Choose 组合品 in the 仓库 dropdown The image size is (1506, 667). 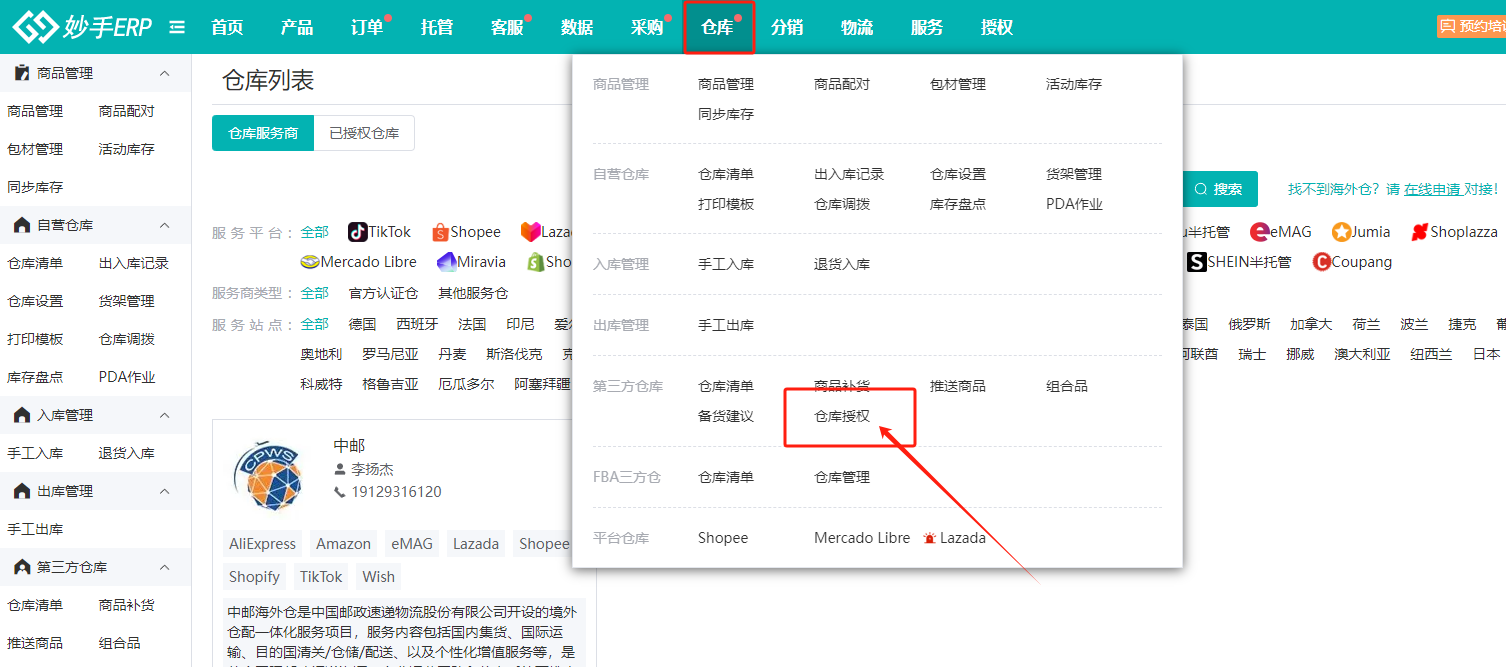(x=1067, y=386)
